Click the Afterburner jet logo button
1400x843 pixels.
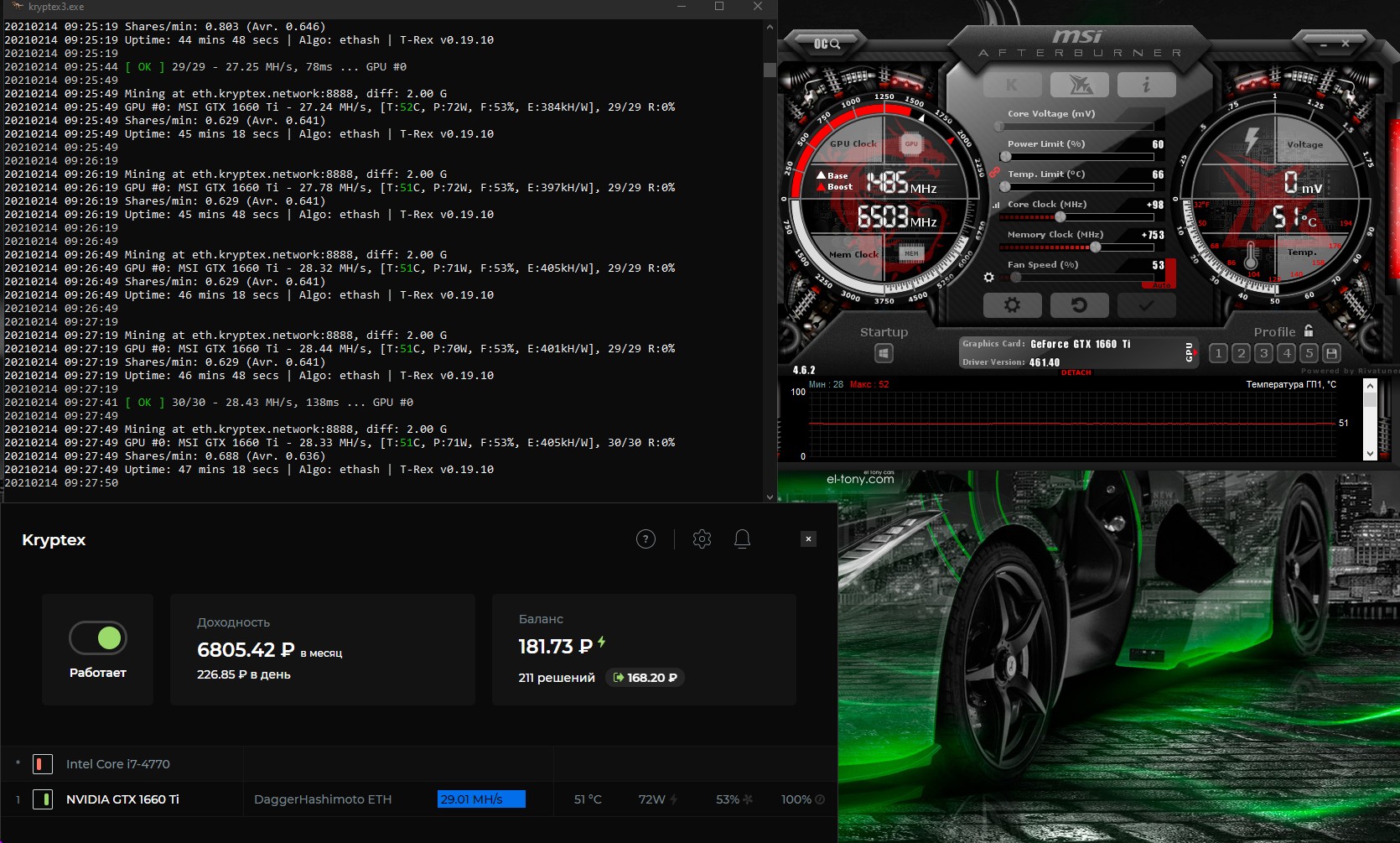[1079, 85]
